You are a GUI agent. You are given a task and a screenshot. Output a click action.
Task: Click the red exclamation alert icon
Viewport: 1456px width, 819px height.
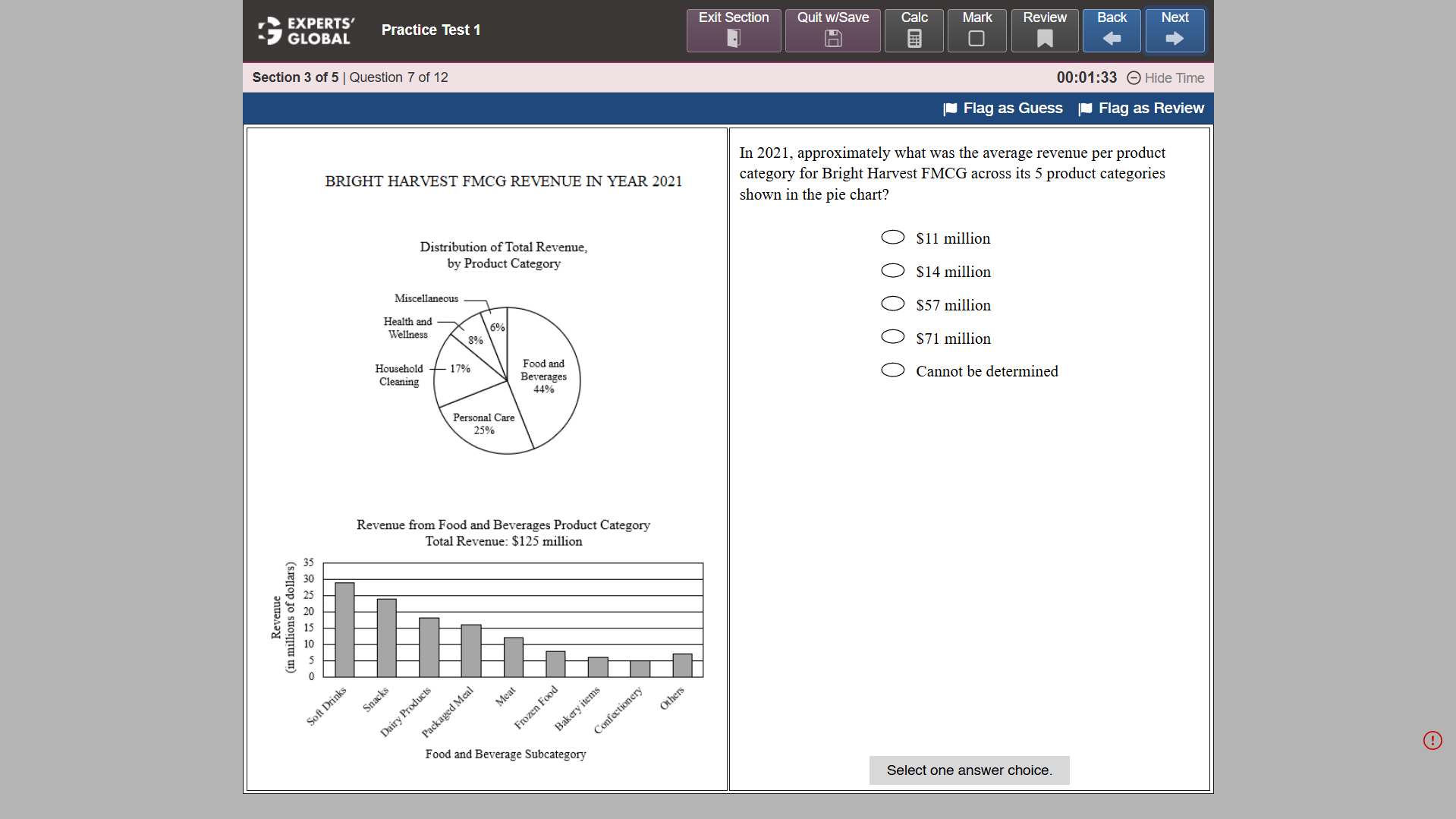point(1432,740)
